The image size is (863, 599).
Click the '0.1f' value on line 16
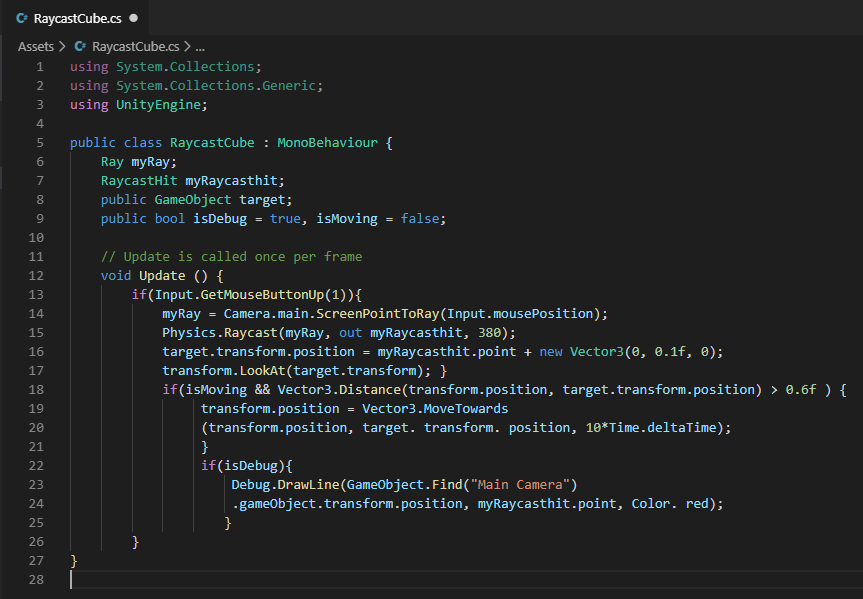[670, 351]
